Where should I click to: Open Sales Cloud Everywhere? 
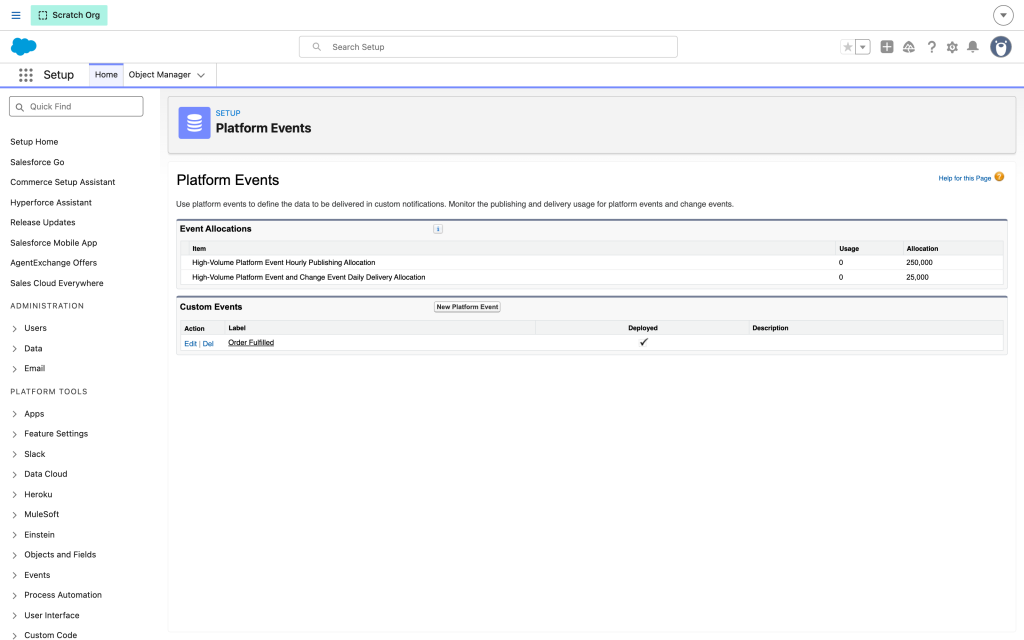(57, 283)
